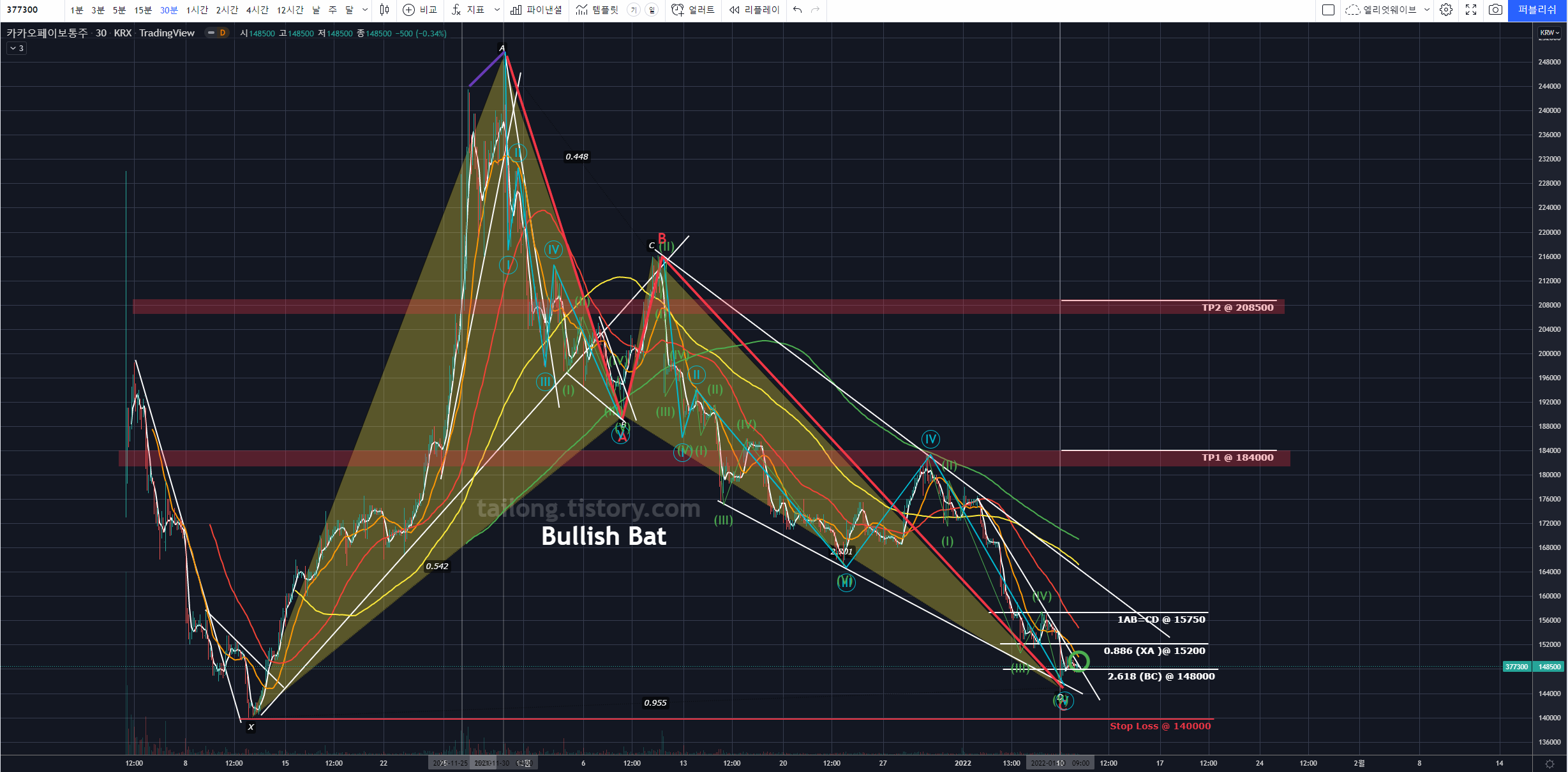Open the candlestick chart style selector
The image size is (1568, 772).
[x=384, y=10]
